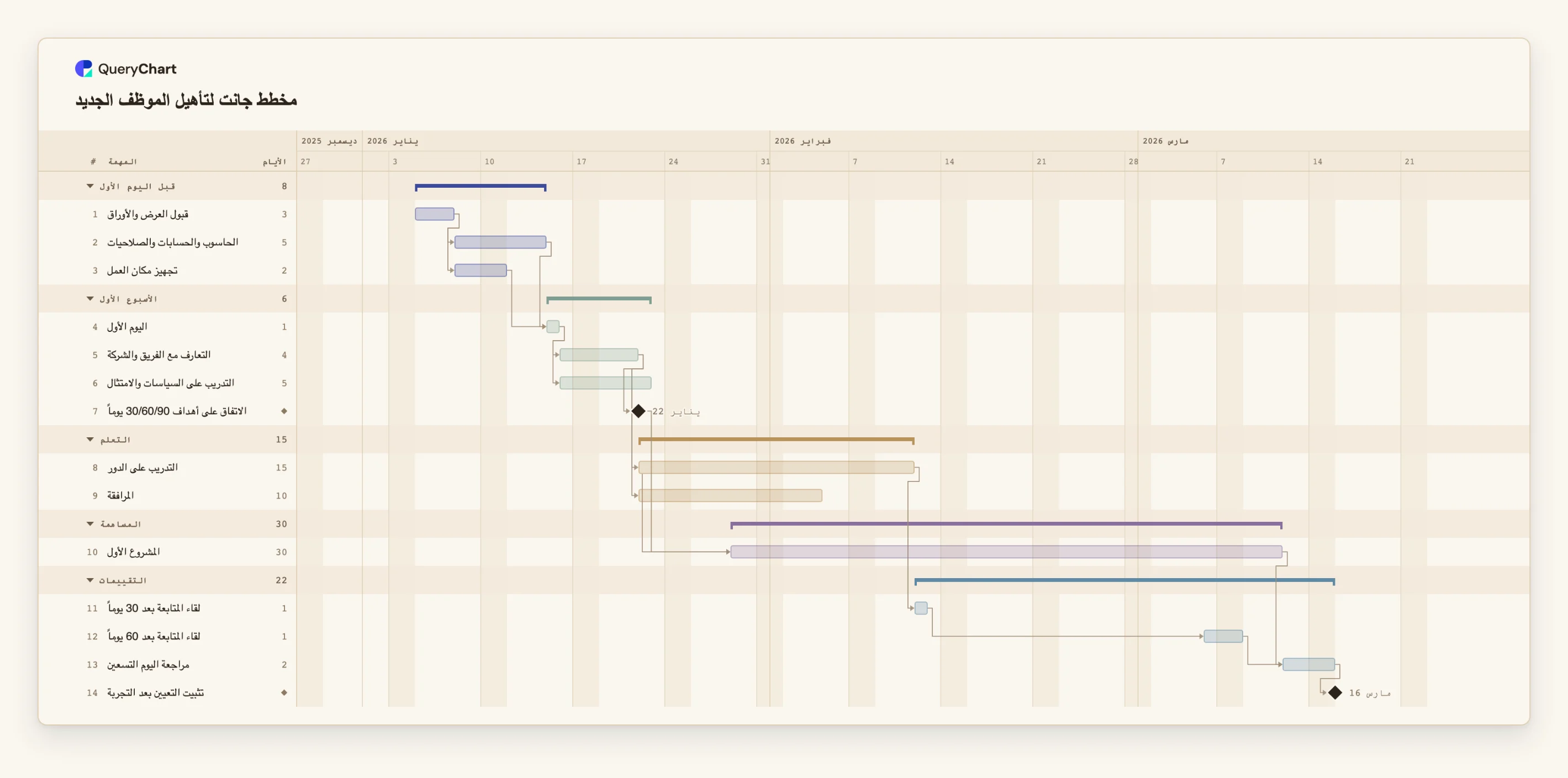Screen dimensions: 1568x778
Task: Select the لقاء المتابعة بعد 60 يوماً bar
Action: pyautogui.click(x=1223, y=636)
